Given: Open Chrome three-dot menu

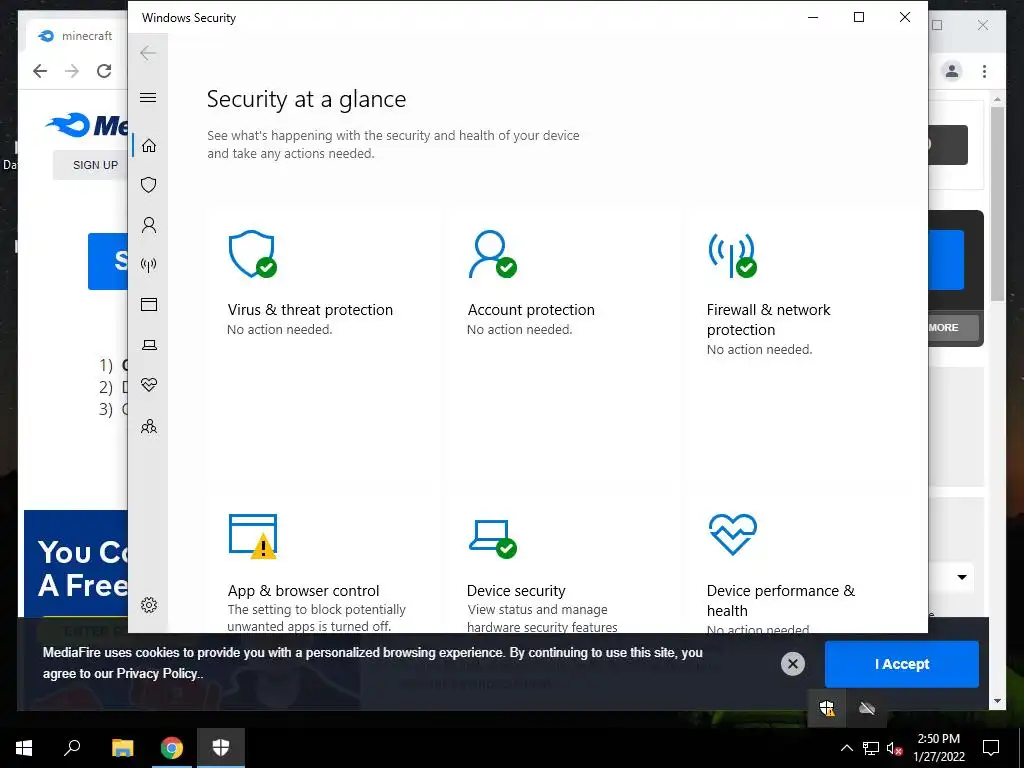Looking at the screenshot, I should (984, 71).
